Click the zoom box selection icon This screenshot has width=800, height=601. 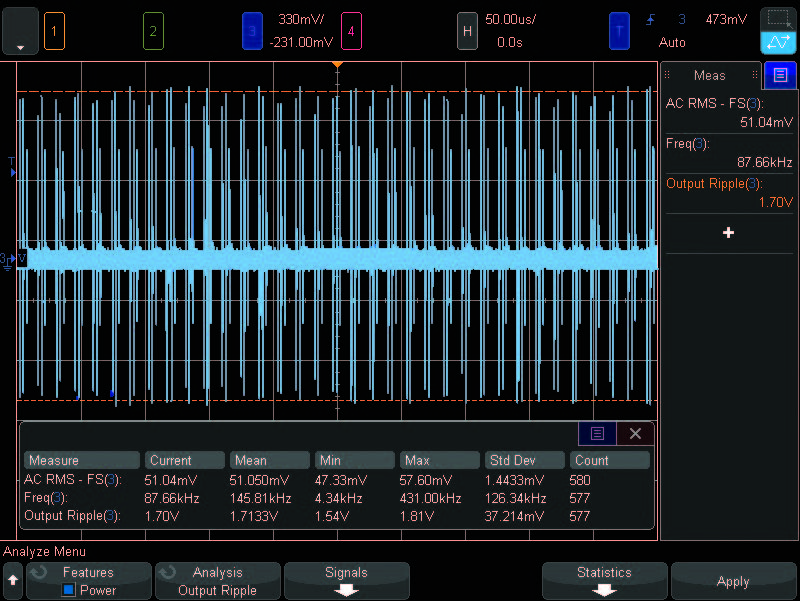coord(778,18)
